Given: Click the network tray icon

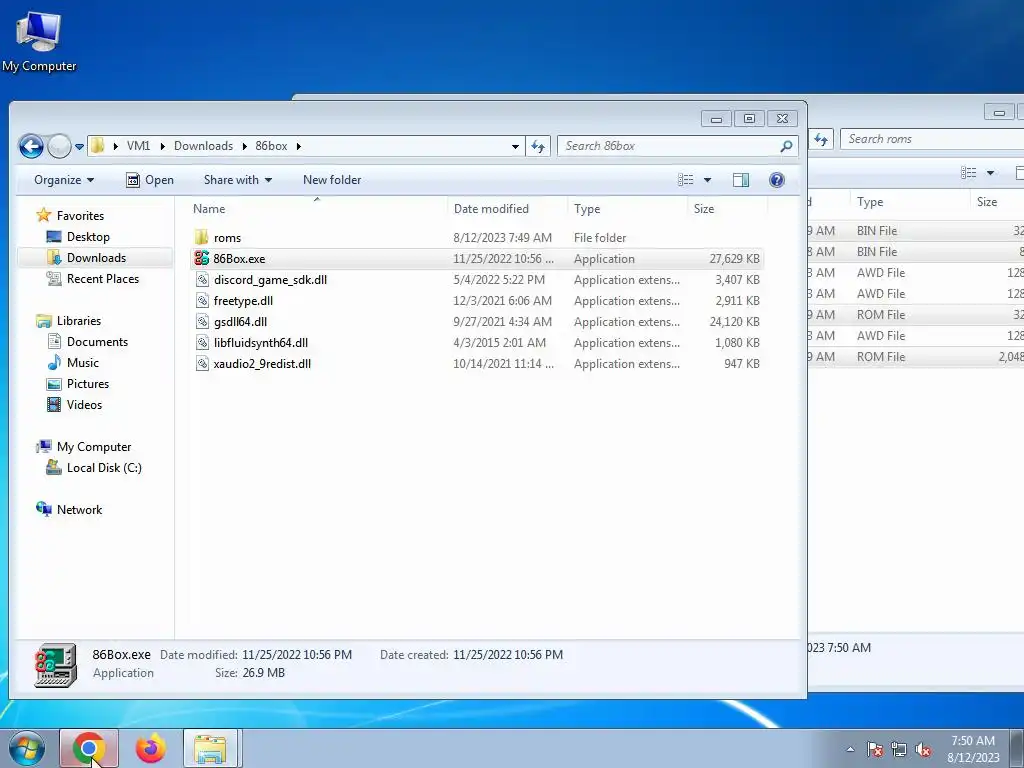Looking at the screenshot, I should (x=899, y=749).
